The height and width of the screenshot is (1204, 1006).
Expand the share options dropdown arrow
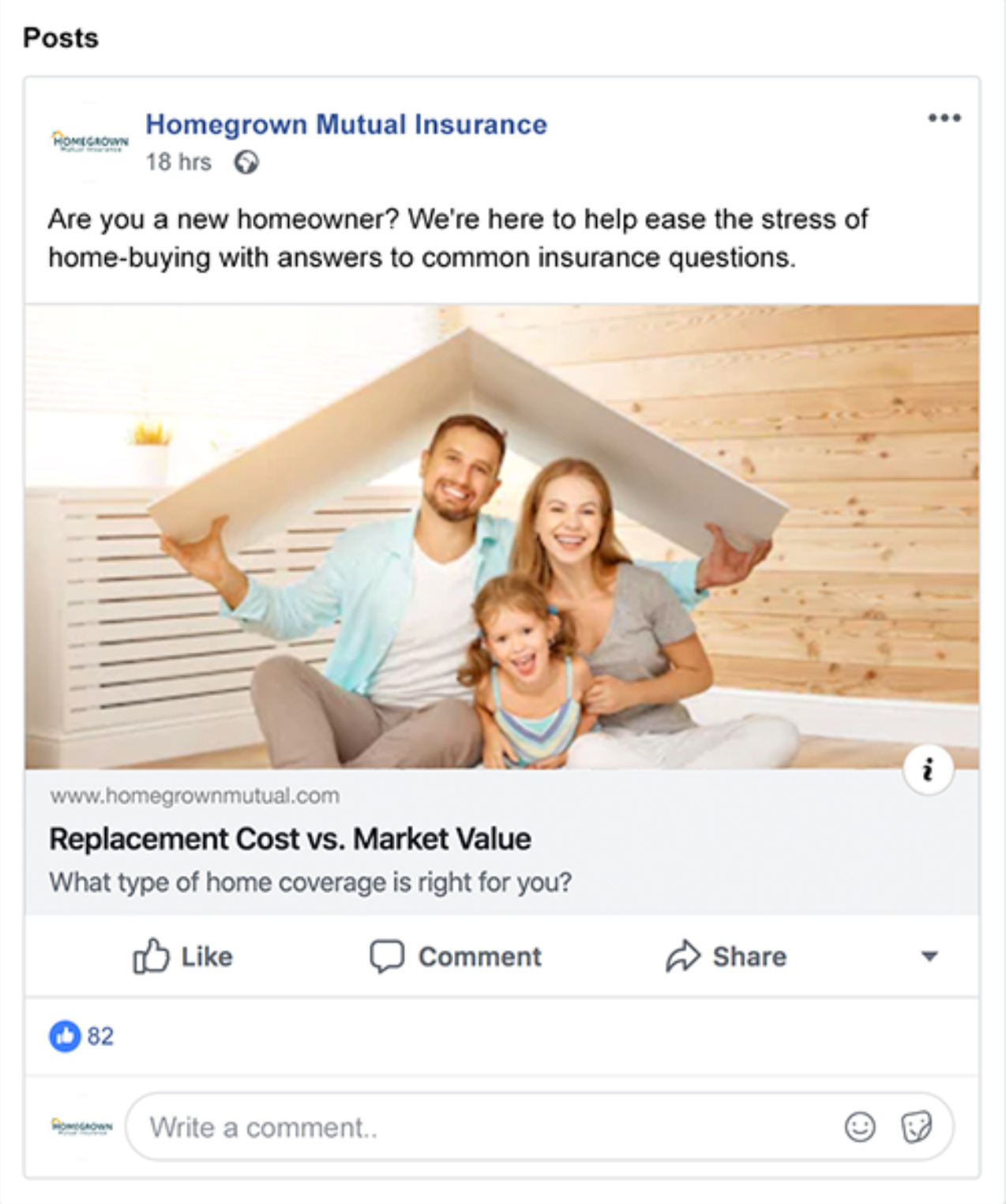929,957
